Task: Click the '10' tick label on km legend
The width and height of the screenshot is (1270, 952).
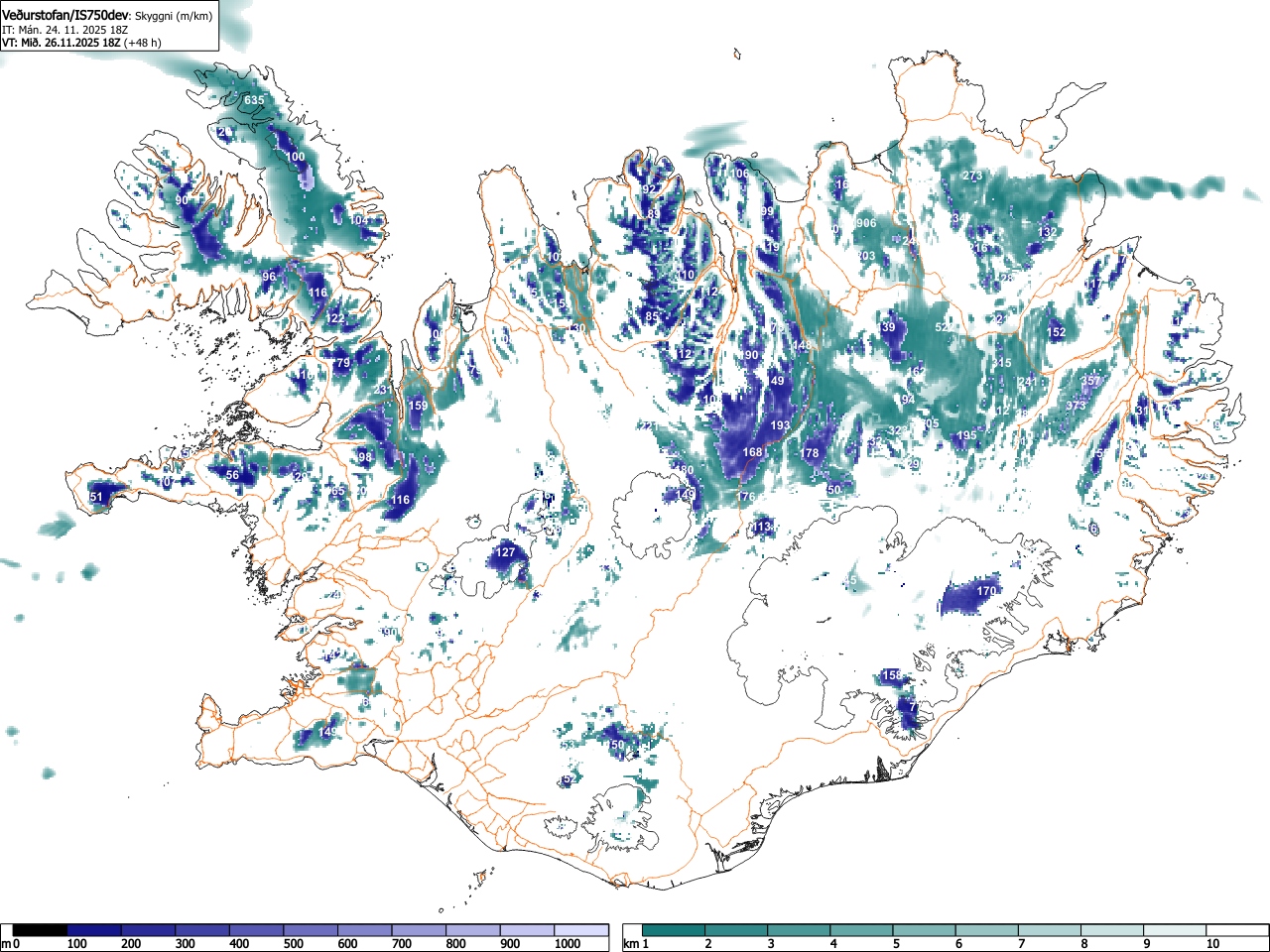Action: point(1212,944)
